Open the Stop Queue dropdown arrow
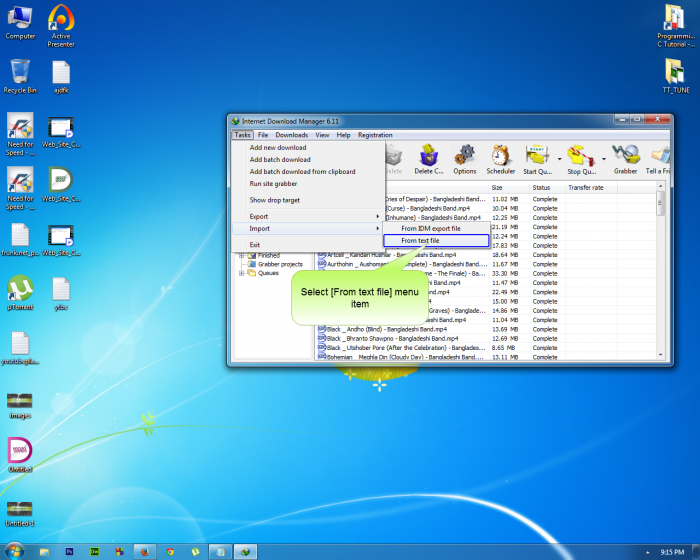This screenshot has width=700, height=560. 603,158
